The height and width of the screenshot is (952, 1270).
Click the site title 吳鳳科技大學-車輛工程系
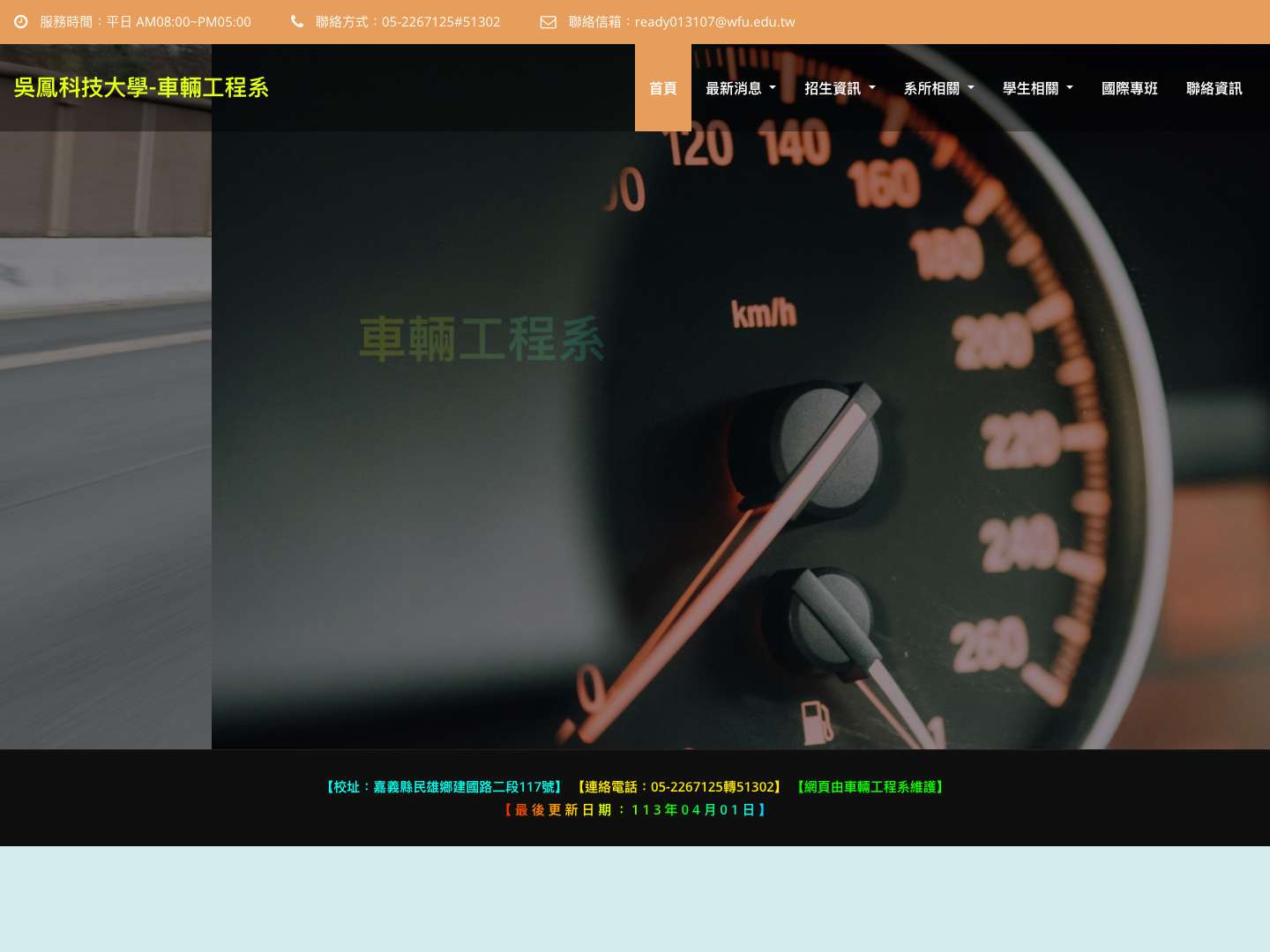tap(141, 87)
